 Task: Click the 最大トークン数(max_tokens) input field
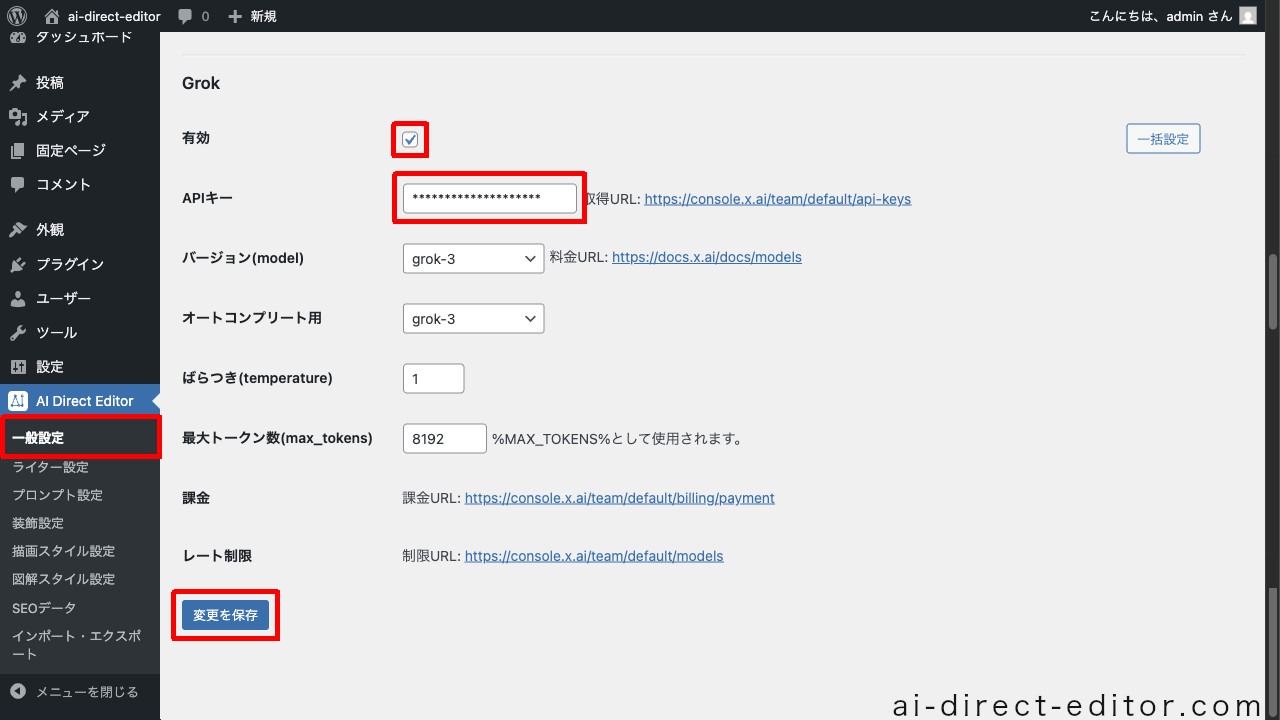445,438
